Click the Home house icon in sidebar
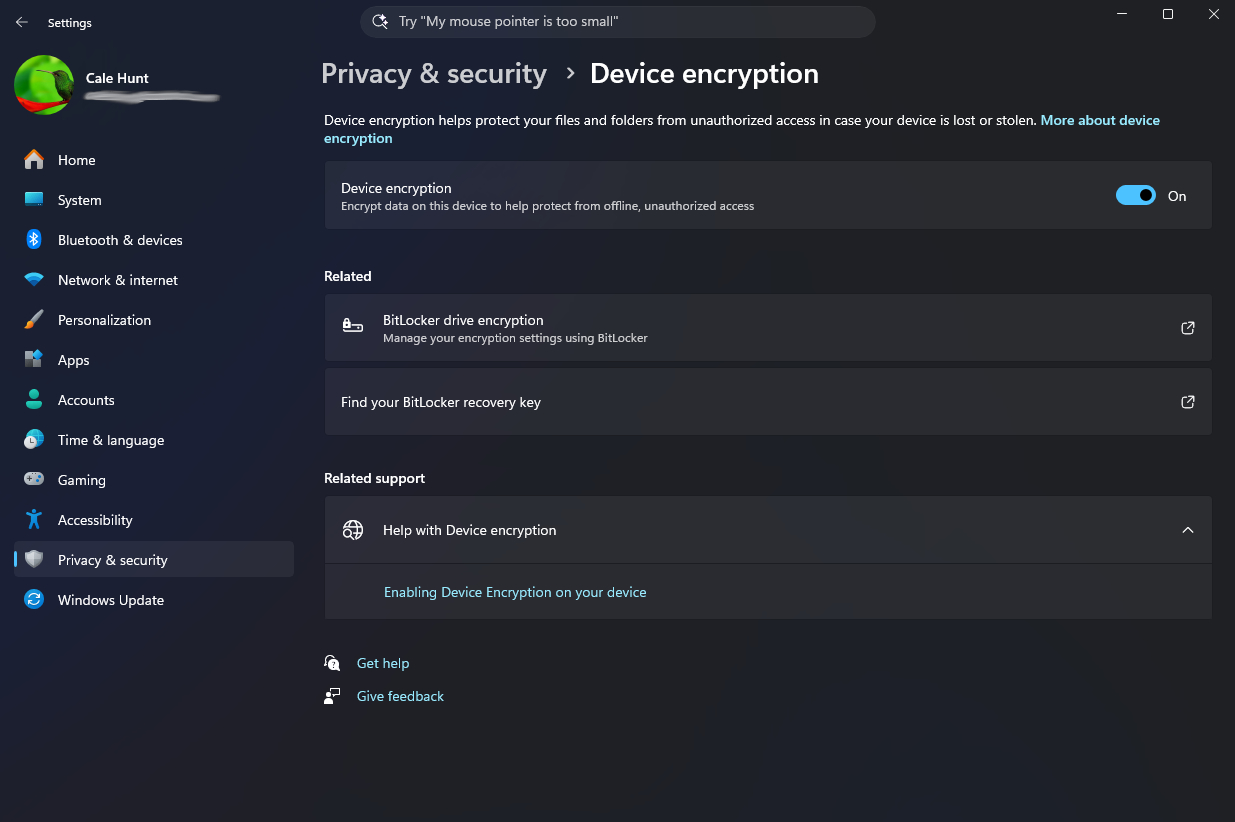The height and width of the screenshot is (822, 1235). pos(34,160)
